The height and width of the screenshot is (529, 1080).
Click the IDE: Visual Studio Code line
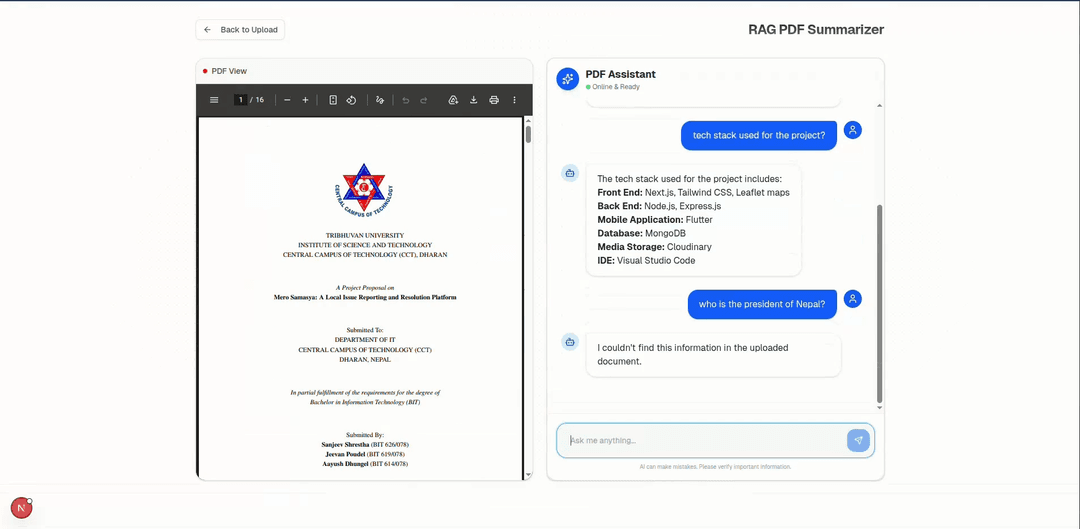[x=646, y=260]
